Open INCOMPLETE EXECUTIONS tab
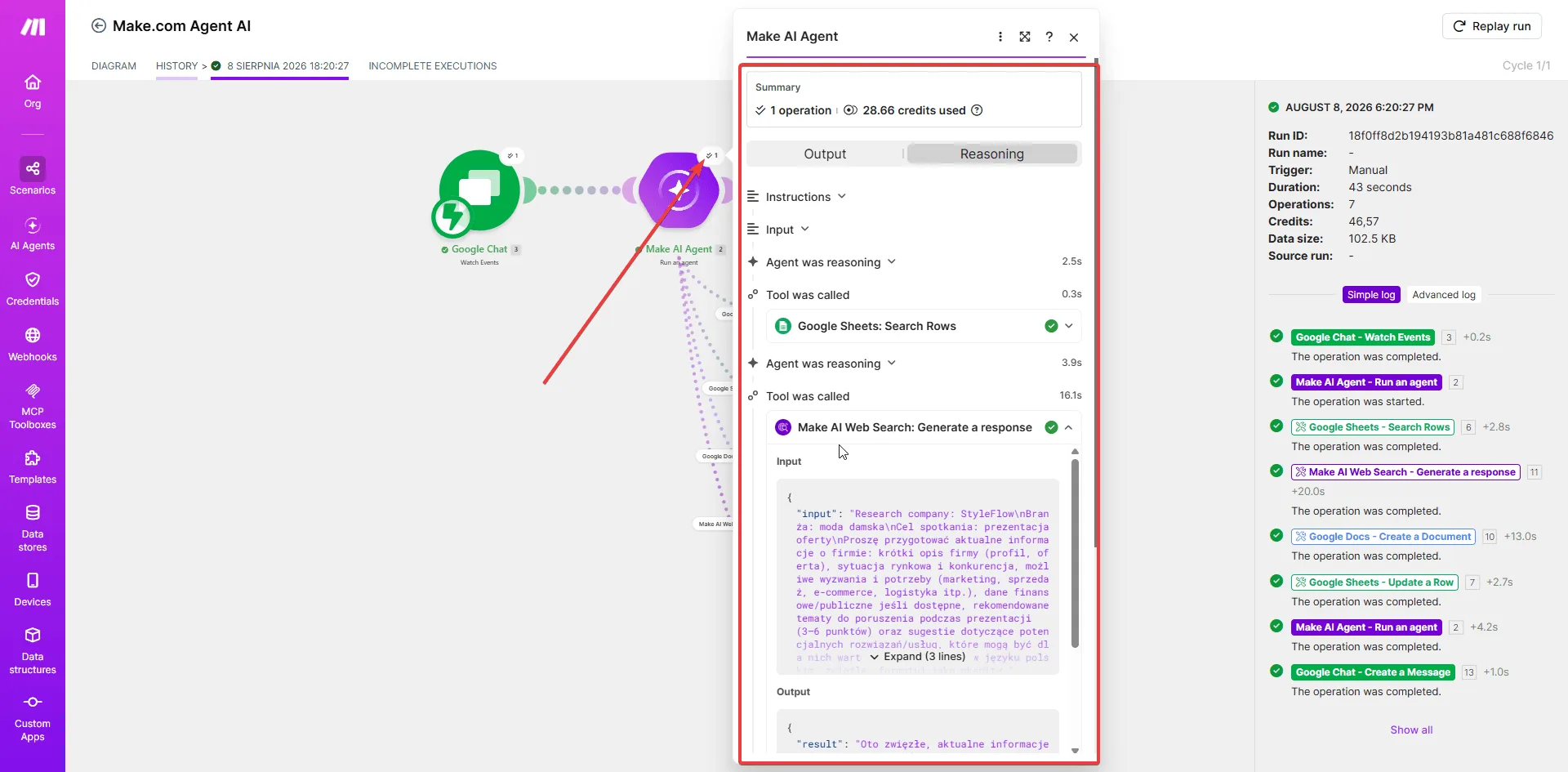Screen dimensions: 1568x772 point(432,66)
